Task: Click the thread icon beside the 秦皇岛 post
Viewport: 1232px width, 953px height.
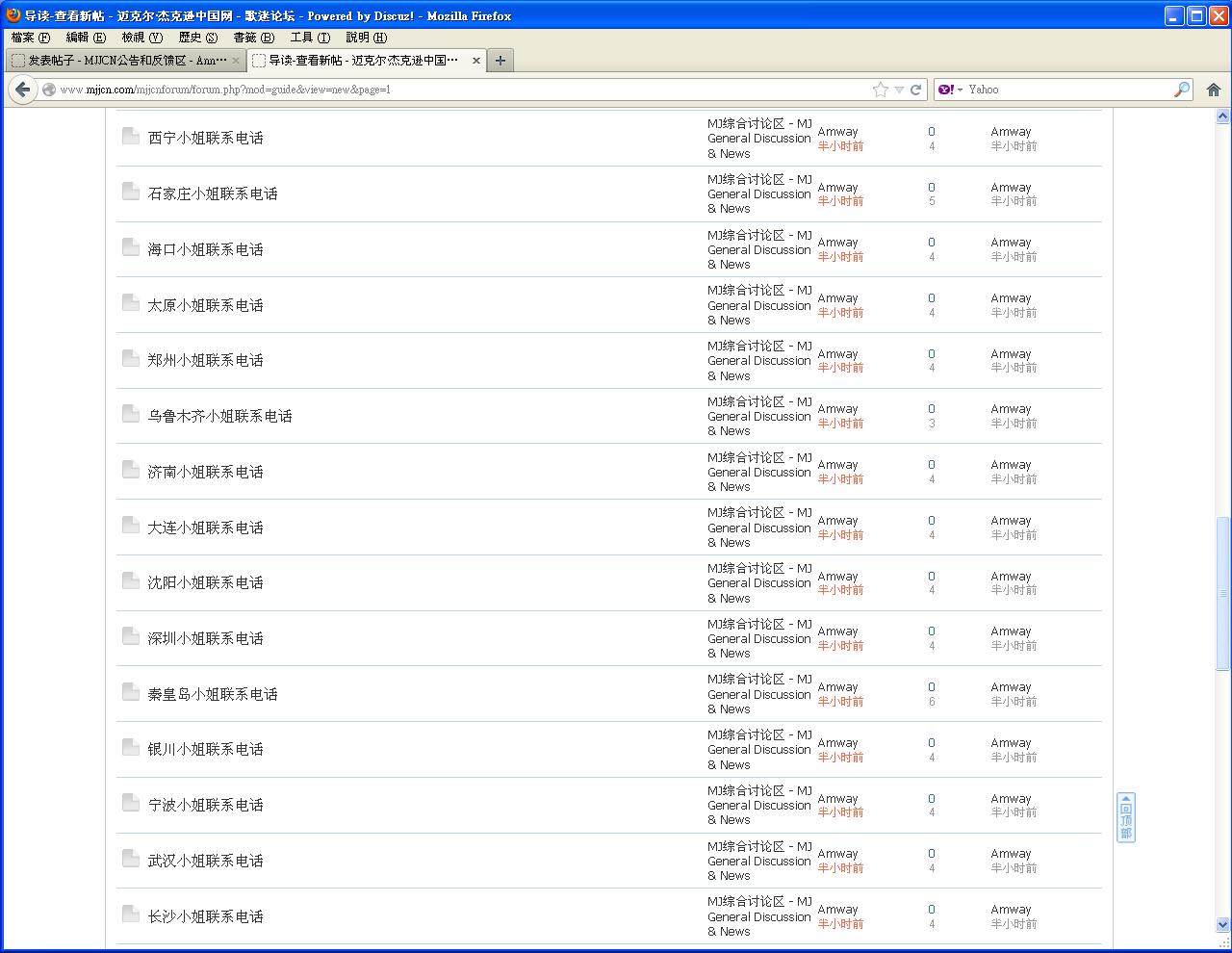Action: tap(131, 692)
